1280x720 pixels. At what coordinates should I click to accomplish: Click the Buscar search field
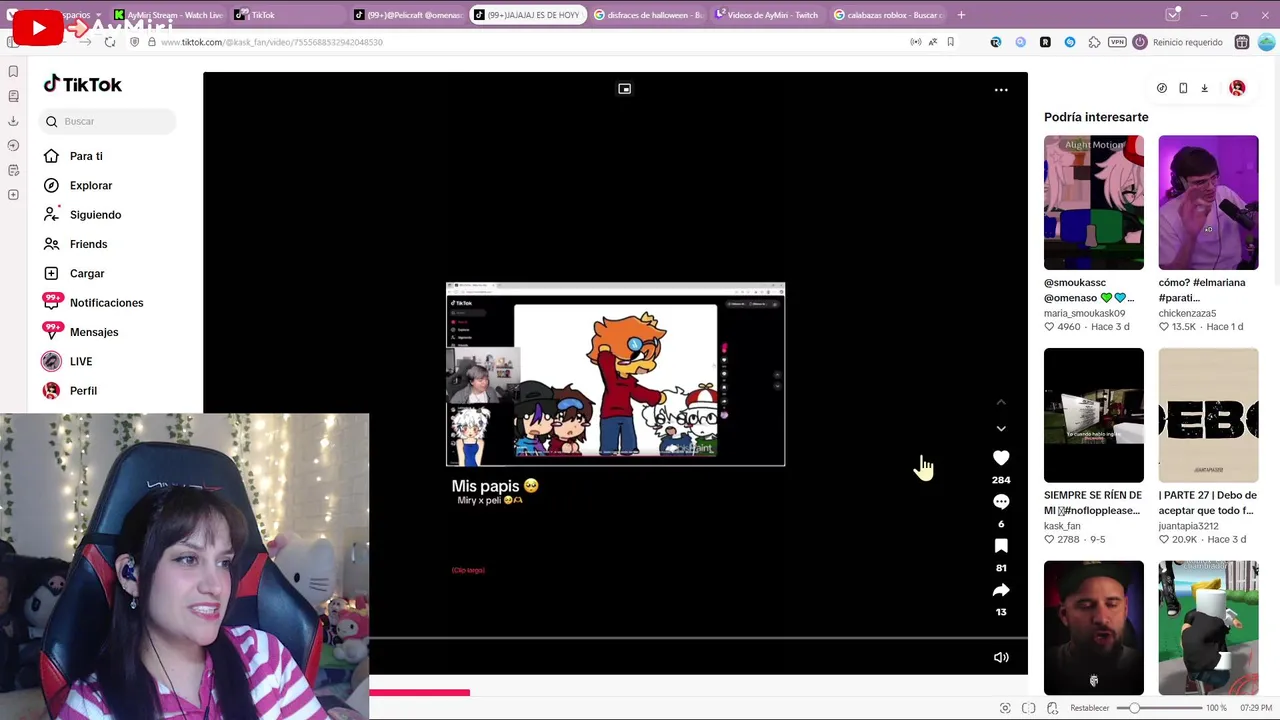[108, 121]
